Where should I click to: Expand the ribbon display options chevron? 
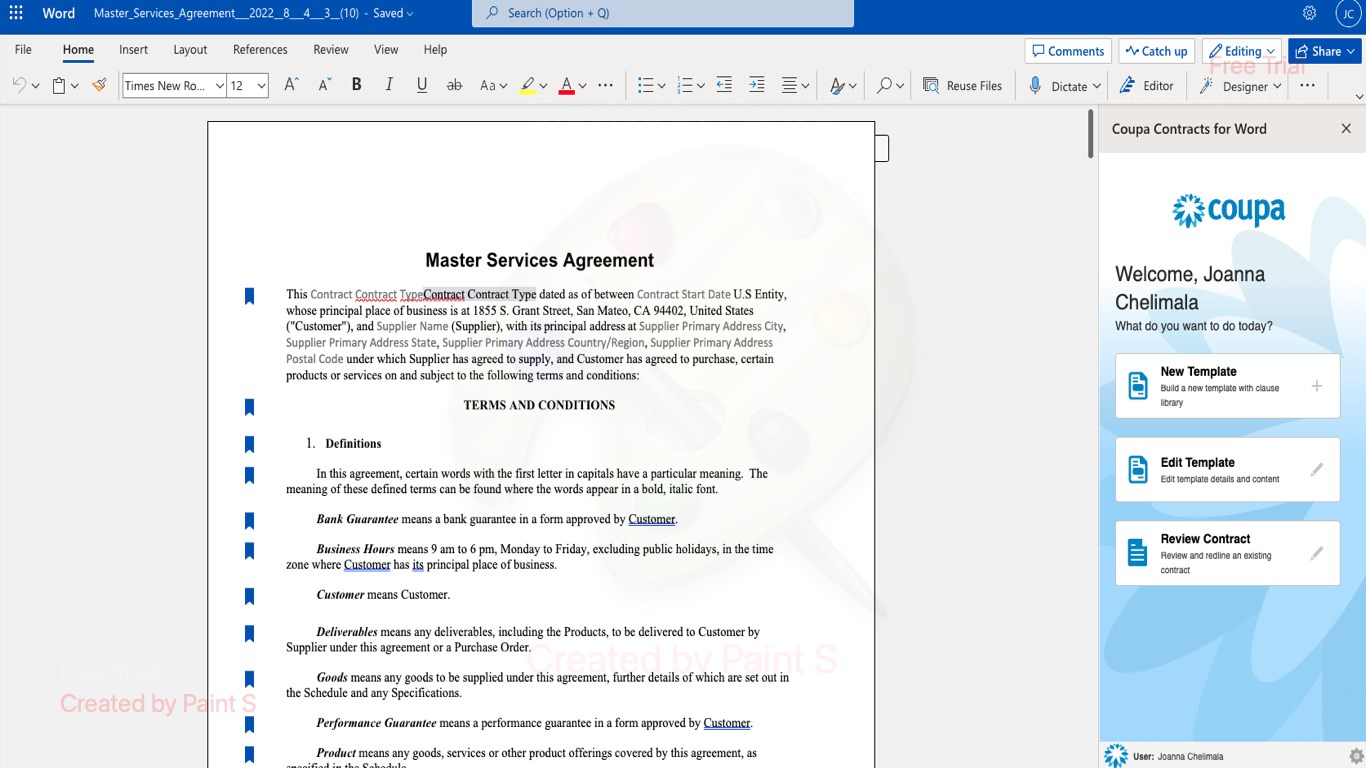pos(1358,96)
